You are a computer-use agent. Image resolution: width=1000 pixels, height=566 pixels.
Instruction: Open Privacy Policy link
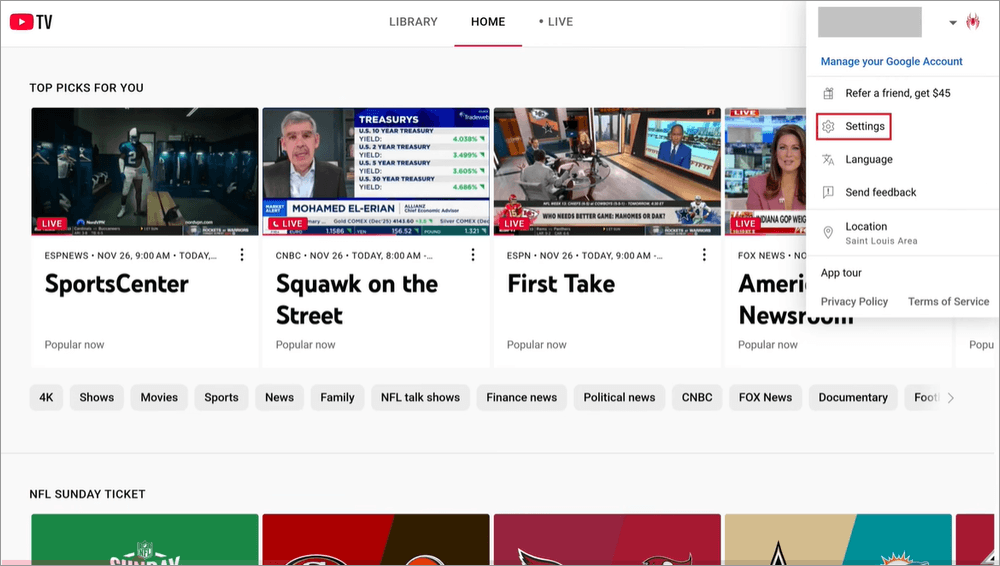854,301
